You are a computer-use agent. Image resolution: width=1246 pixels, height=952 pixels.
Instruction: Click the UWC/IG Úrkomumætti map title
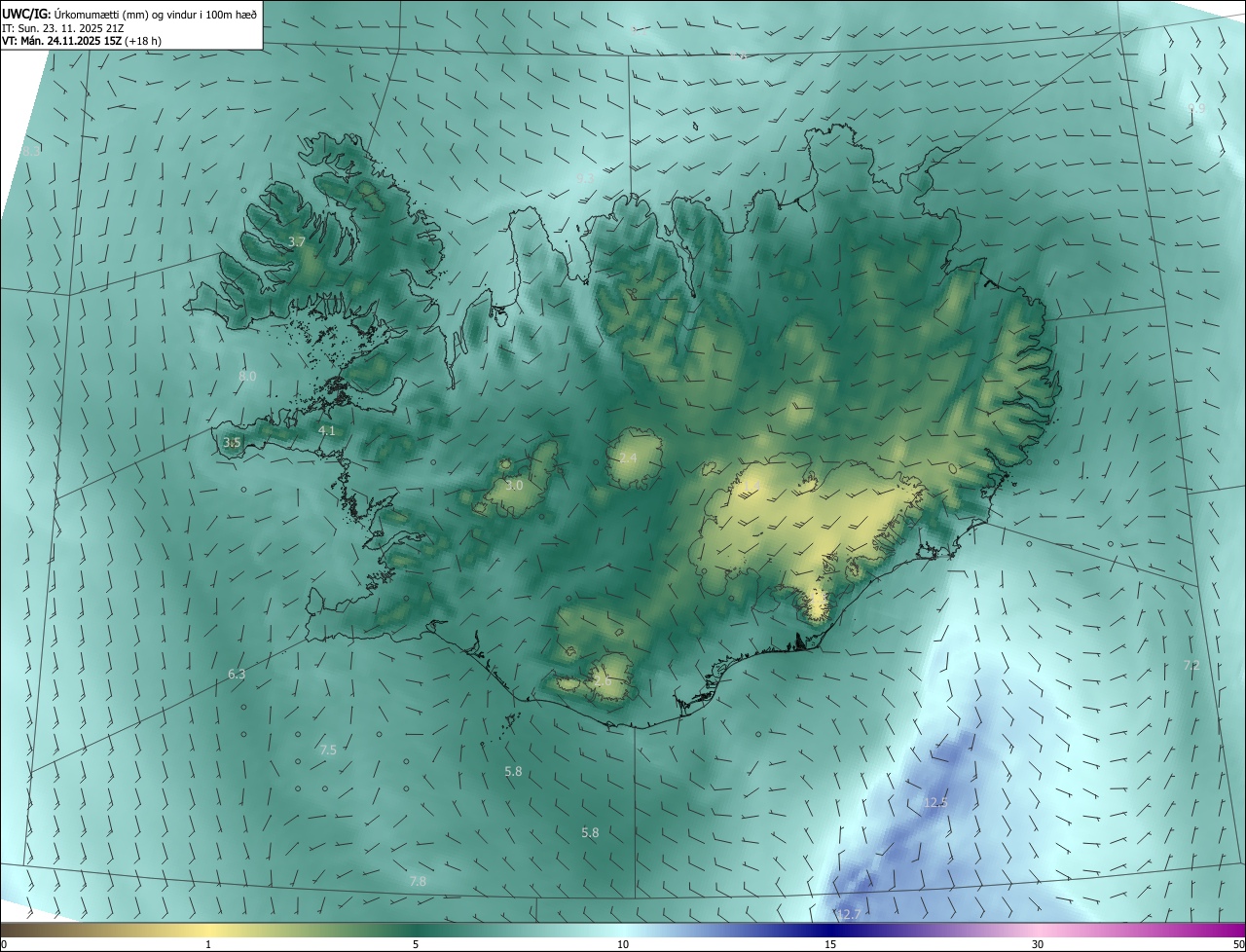click(x=129, y=14)
